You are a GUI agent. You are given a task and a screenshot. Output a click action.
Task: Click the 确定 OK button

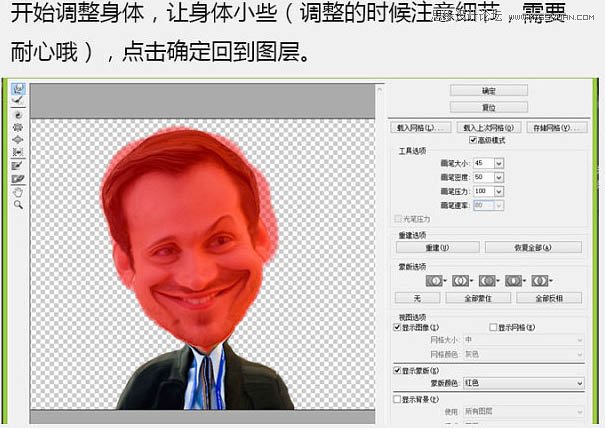[489, 91]
